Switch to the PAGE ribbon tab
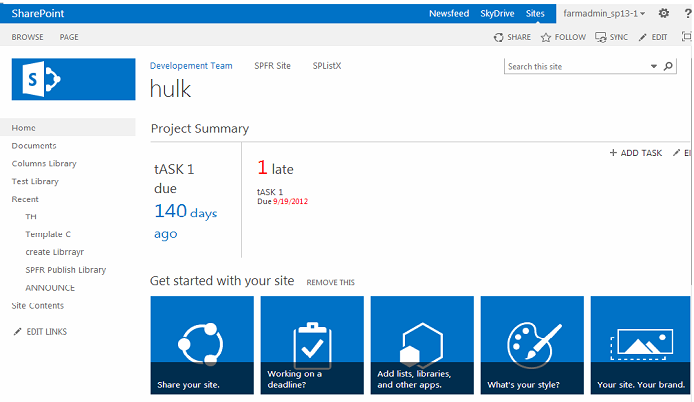Screen dimensions: 694x402 point(69,37)
